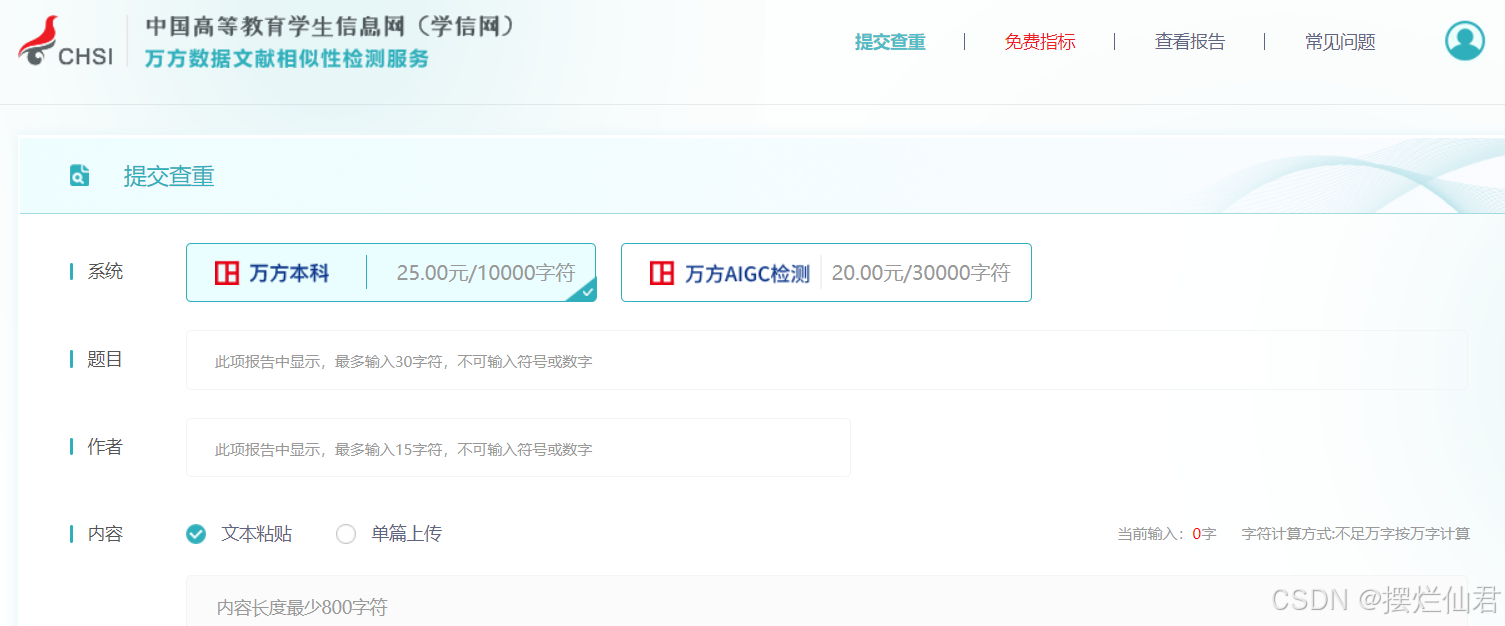Viewport: 1505px width, 626px height.
Task: Open the 提交查重 navigation tab
Action: 890,42
